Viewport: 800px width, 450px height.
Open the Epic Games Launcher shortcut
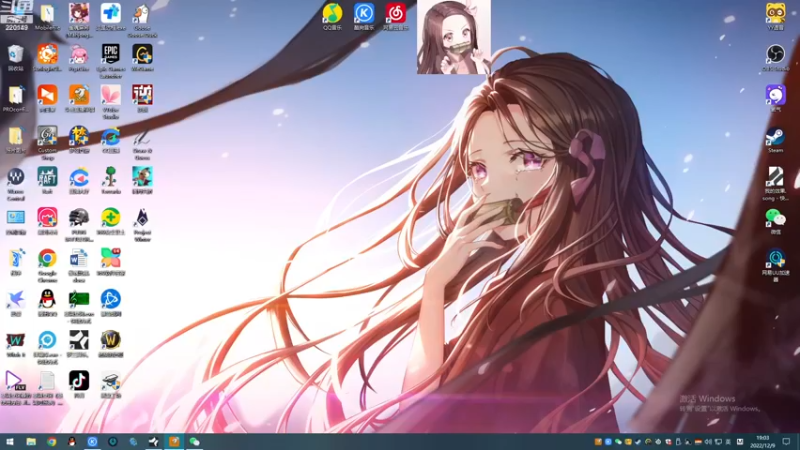pos(111,54)
